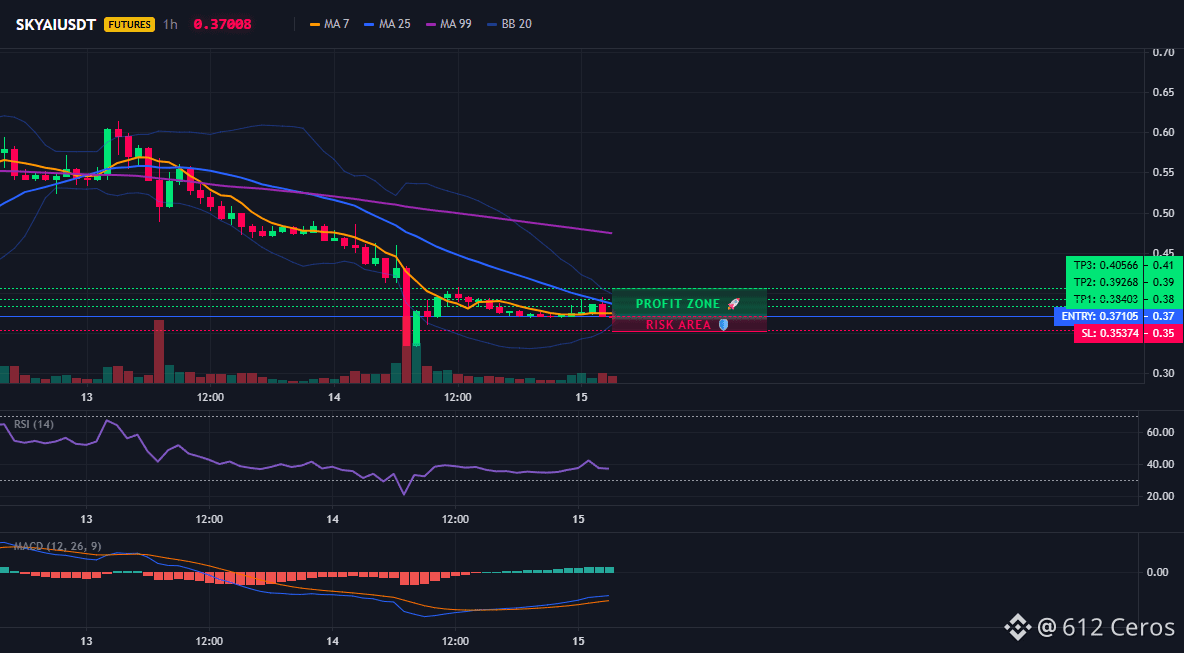Click the 0.37008 current price
The height and width of the screenshot is (653, 1184).
(x=223, y=24)
